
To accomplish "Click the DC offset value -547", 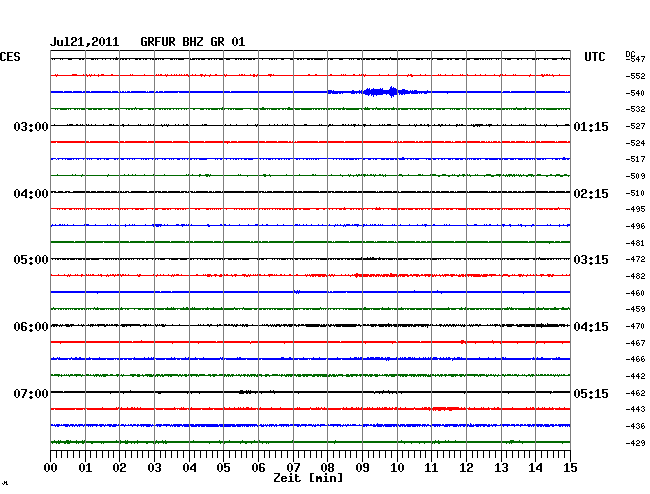I will [x=635, y=59].
